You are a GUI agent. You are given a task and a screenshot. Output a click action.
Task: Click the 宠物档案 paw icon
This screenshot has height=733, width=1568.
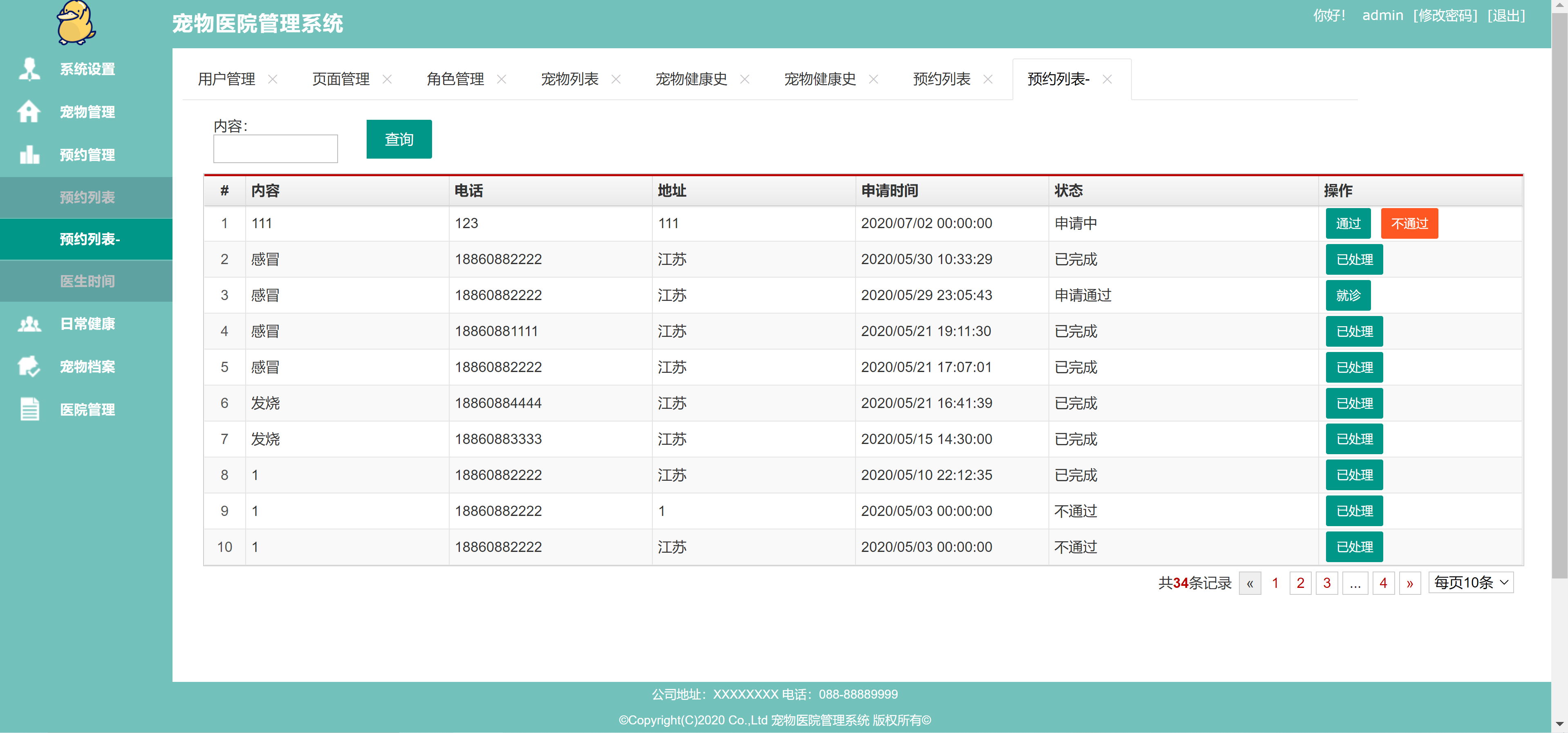click(29, 366)
